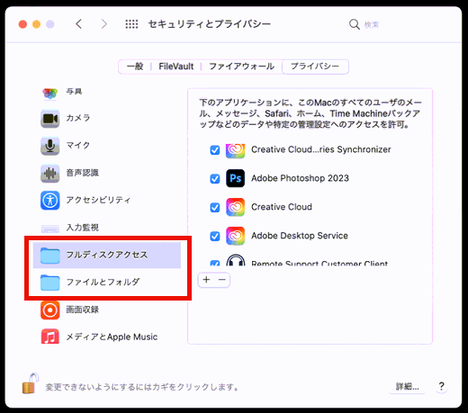Click the lock icon to prevent changes

(x=30, y=384)
